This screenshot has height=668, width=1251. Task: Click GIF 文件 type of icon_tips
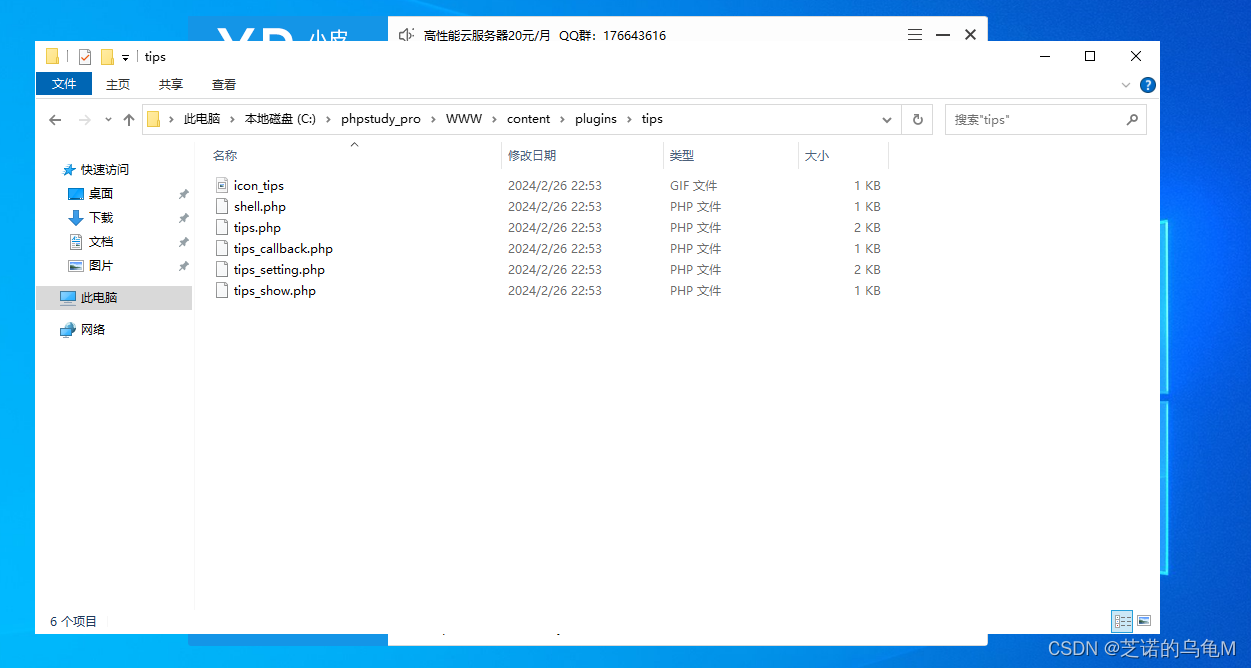click(694, 185)
